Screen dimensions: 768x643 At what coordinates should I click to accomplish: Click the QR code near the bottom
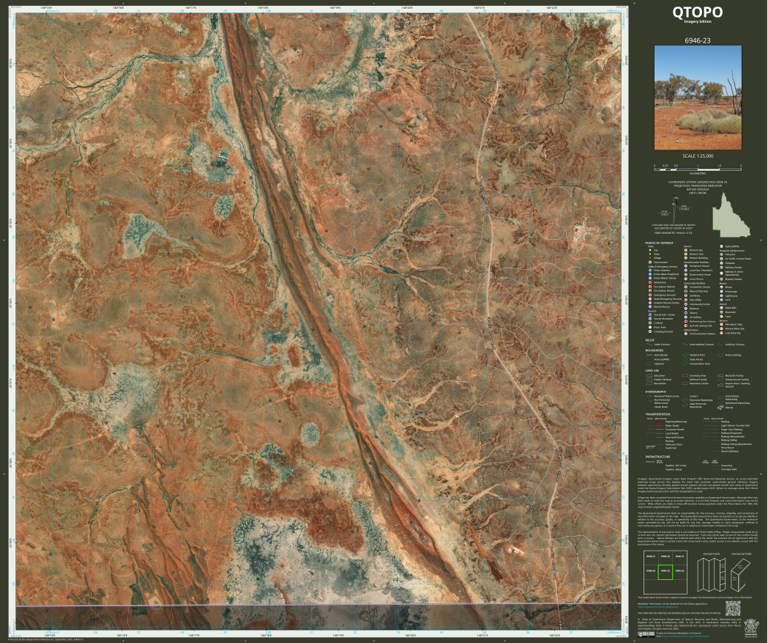tap(733, 608)
